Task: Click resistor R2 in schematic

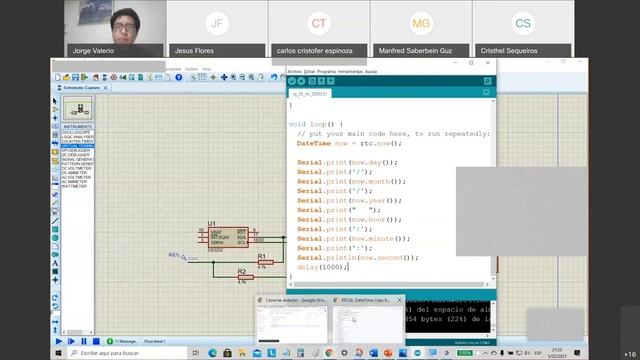Action: tap(246, 277)
